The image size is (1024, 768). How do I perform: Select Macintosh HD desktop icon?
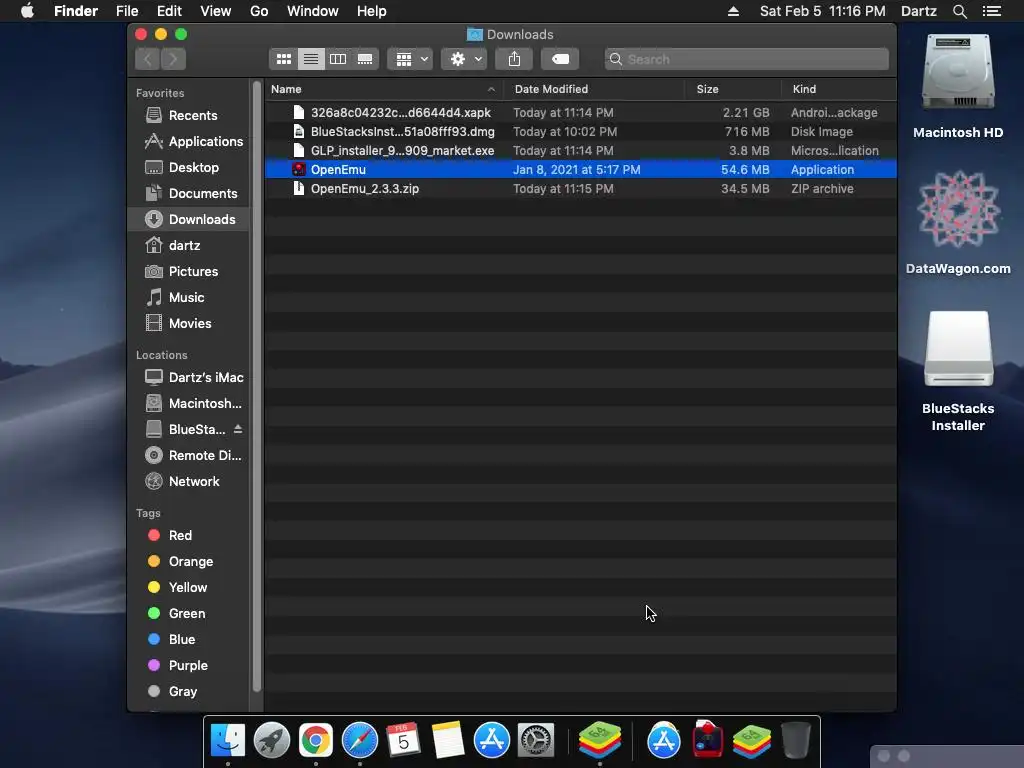pos(957,86)
